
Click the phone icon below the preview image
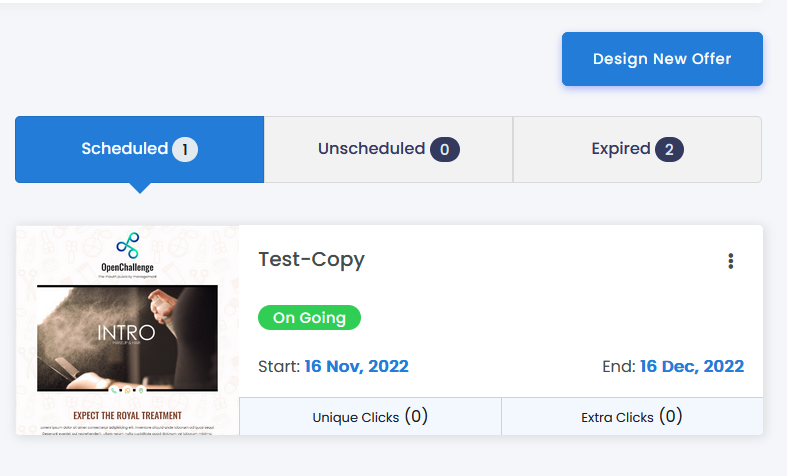pos(114,391)
